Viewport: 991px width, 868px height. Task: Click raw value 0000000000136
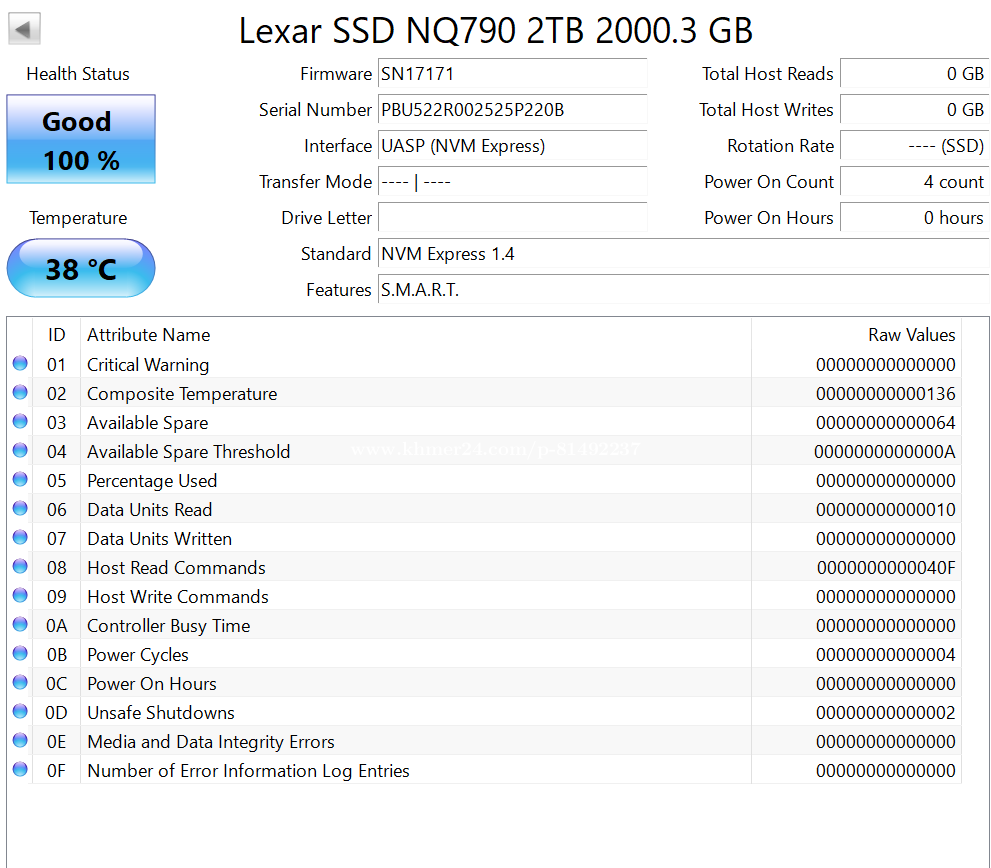point(885,394)
